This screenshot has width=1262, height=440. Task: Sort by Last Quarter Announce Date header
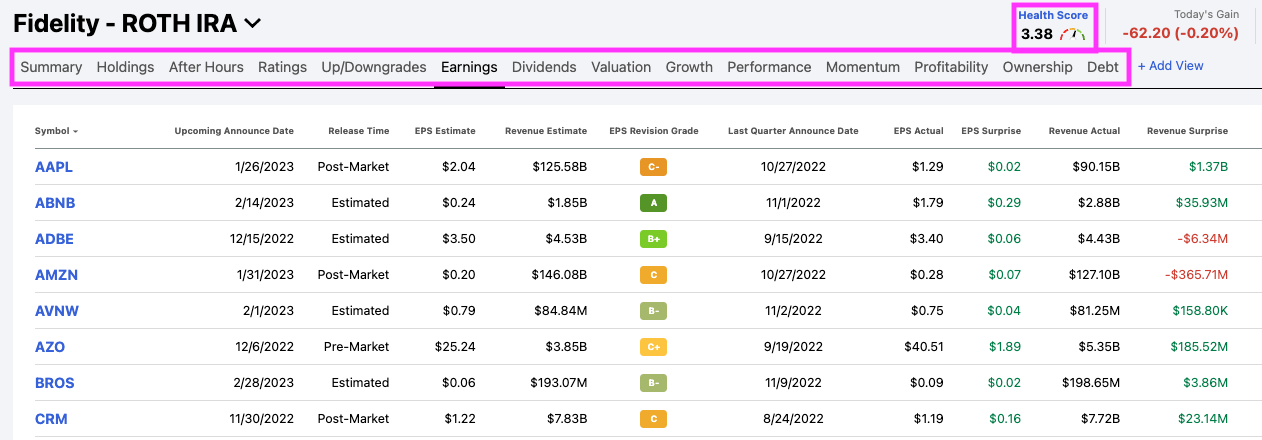pyautogui.click(x=793, y=131)
